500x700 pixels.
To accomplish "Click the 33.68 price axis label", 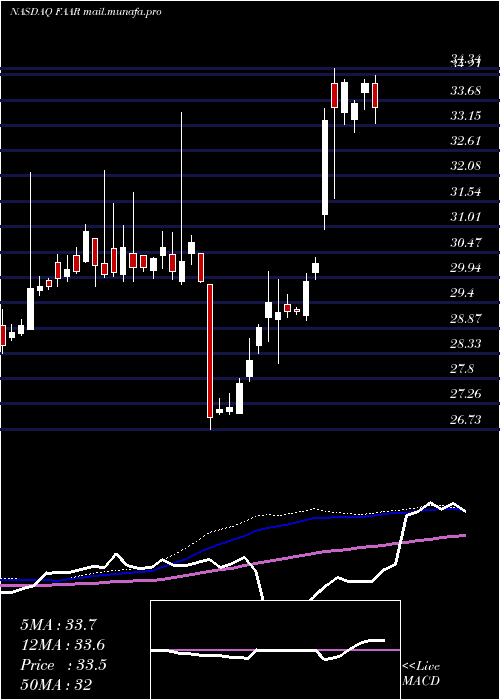I will pyautogui.click(x=466, y=91).
